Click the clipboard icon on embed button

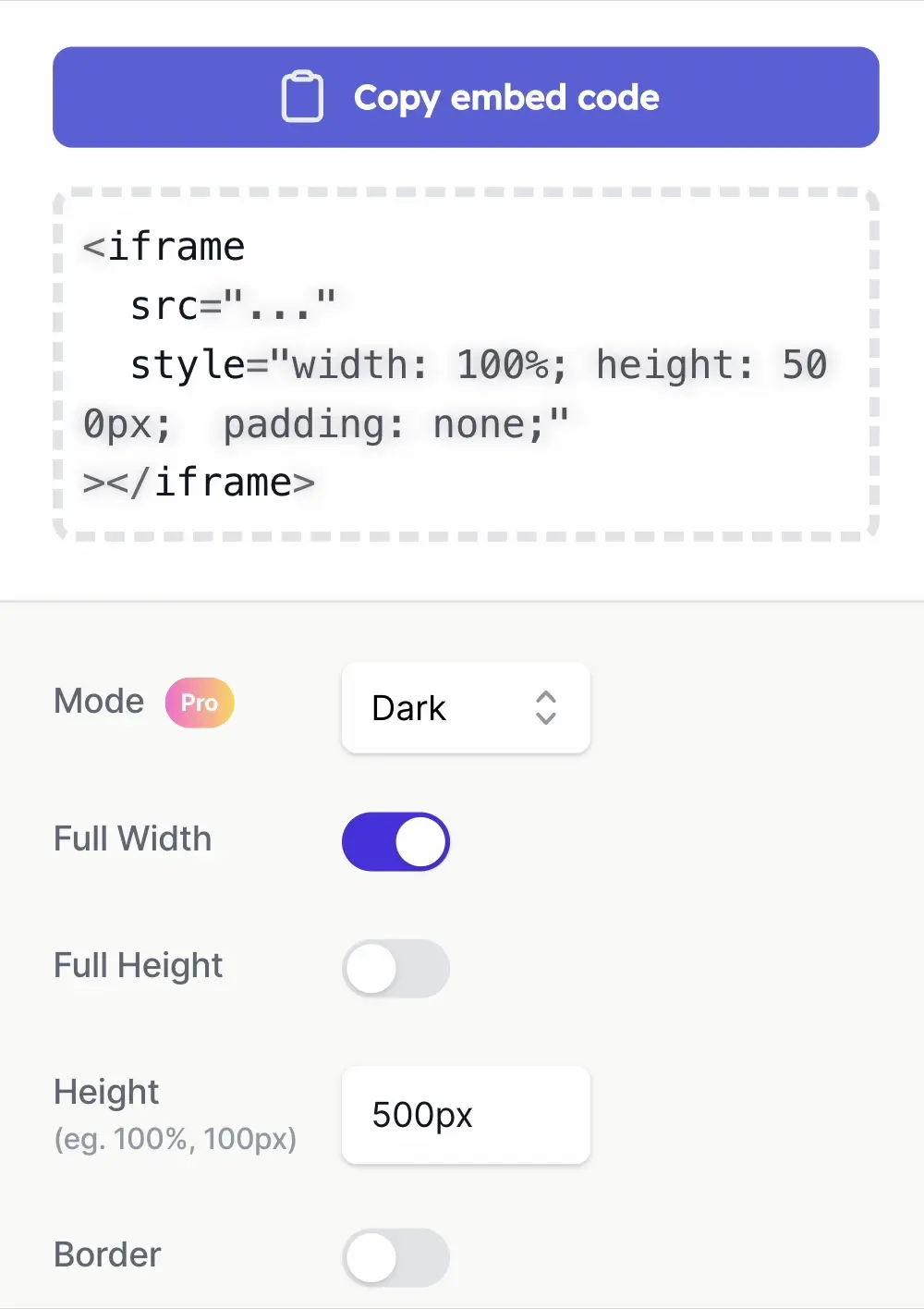click(x=302, y=97)
